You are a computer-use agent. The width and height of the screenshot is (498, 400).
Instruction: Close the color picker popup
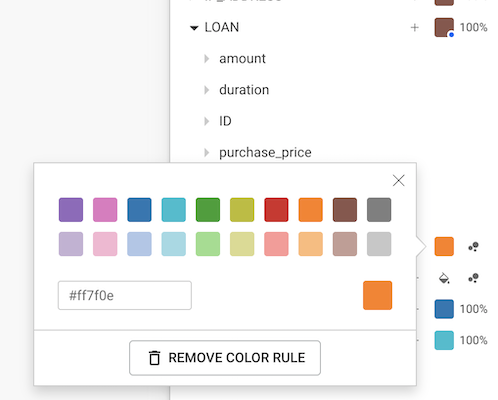(x=398, y=181)
